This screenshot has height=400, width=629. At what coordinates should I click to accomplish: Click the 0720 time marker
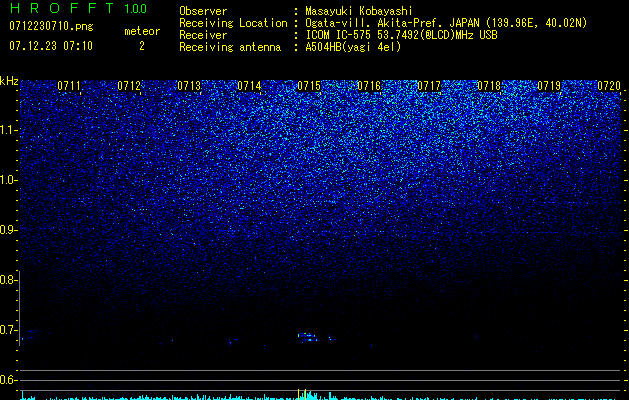(x=609, y=86)
